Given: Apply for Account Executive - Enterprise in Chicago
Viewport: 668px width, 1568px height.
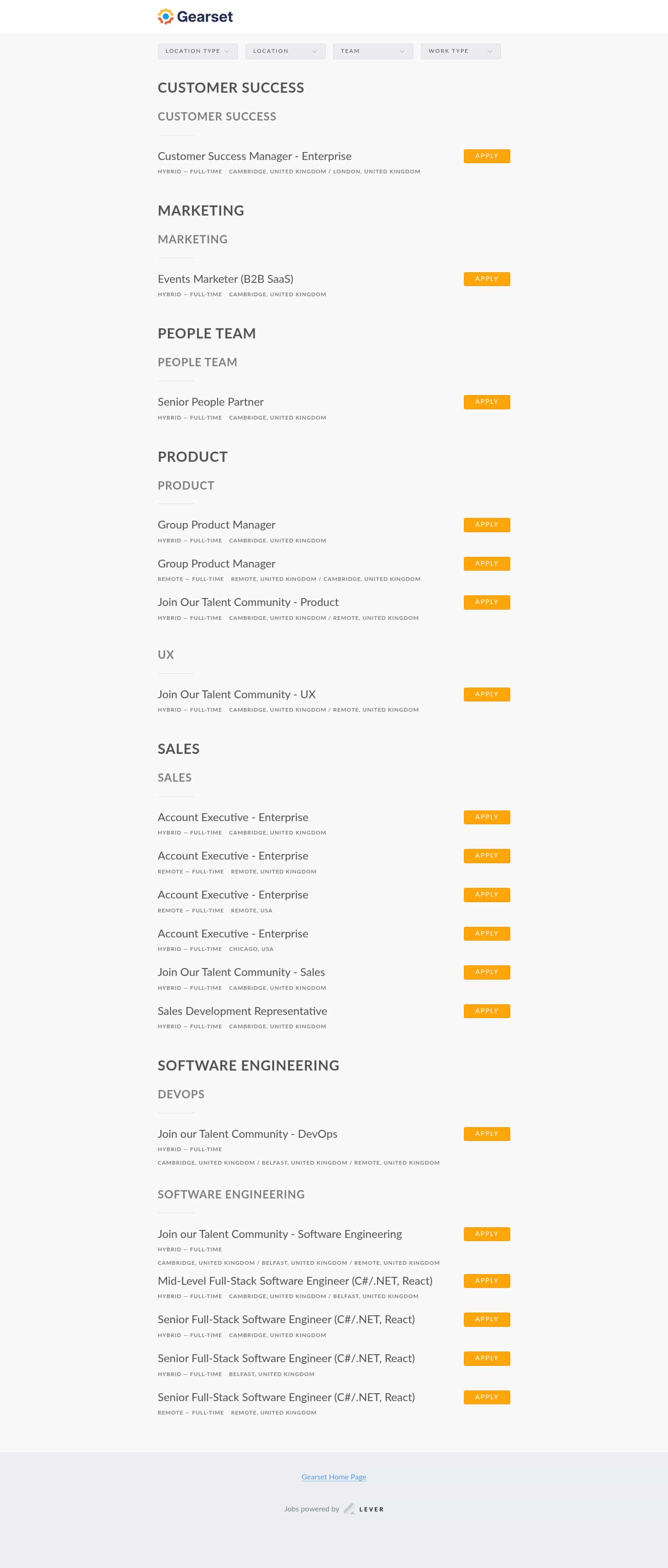Looking at the screenshot, I should (x=486, y=933).
